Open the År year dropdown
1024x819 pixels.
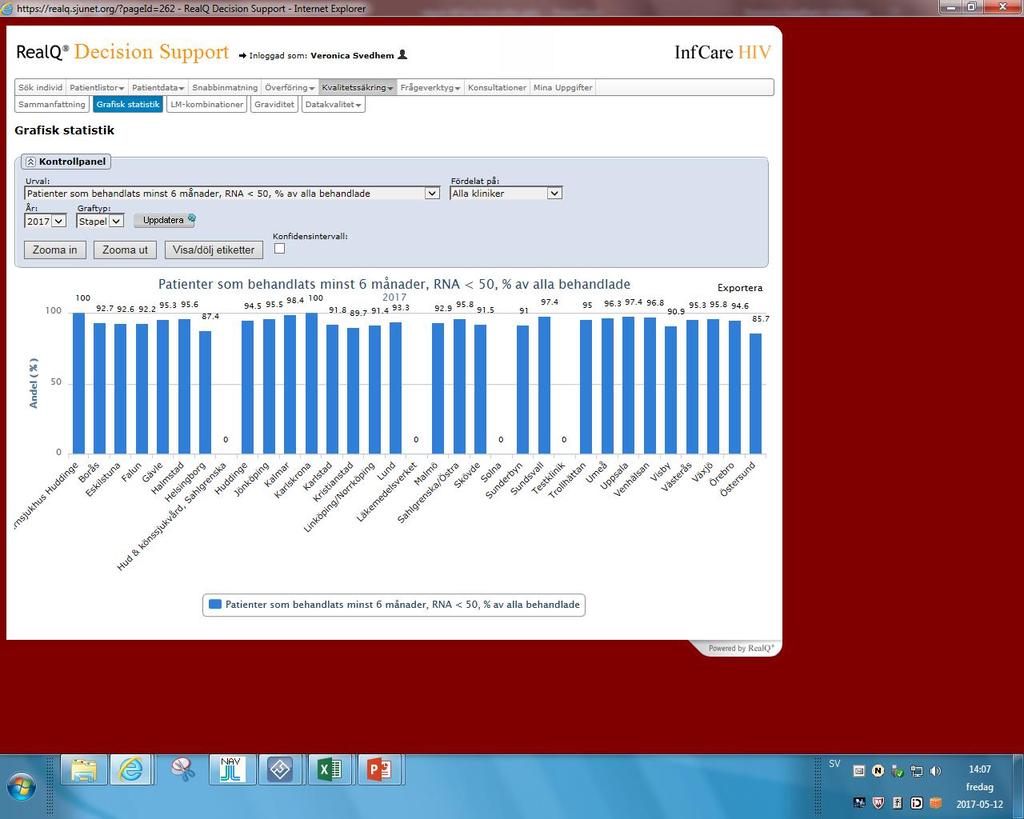click(45, 221)
